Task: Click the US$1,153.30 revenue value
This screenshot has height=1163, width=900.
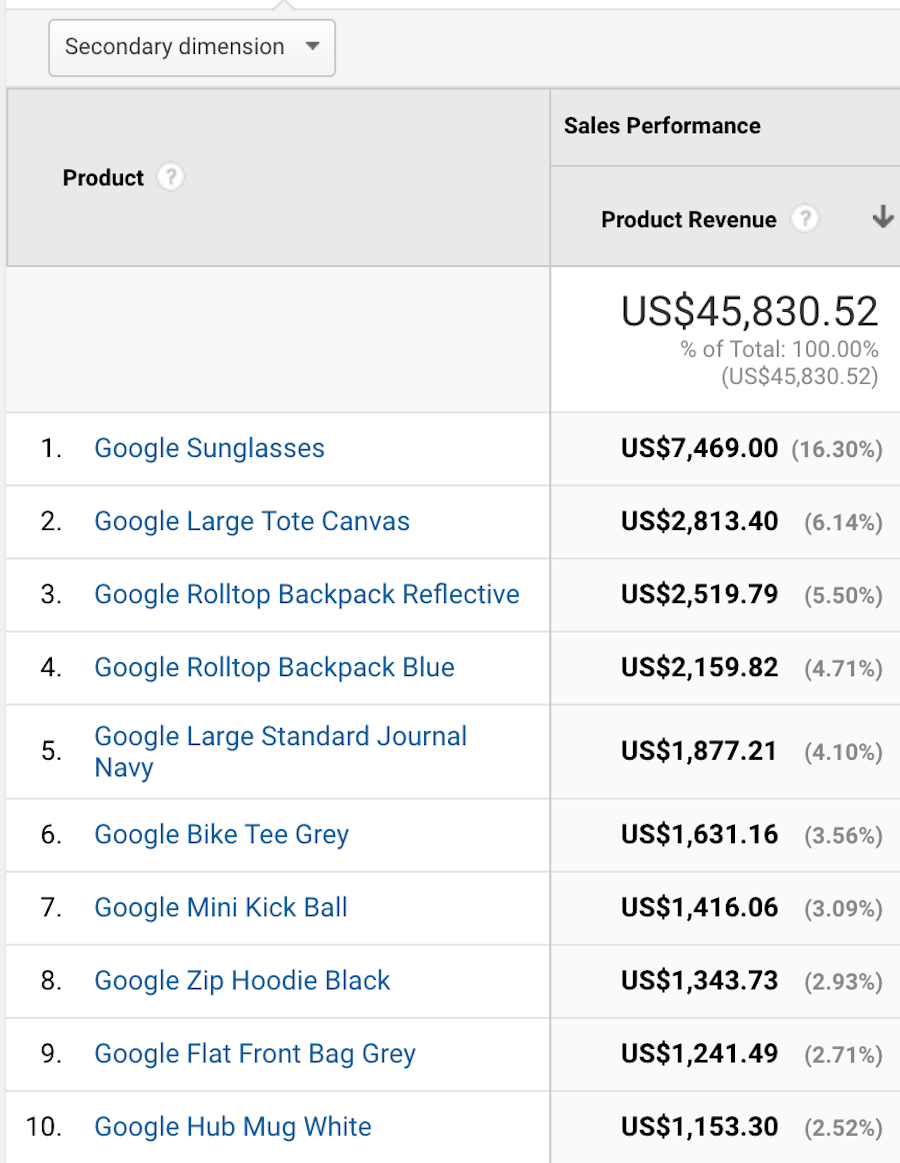Action: (699, 1127)
